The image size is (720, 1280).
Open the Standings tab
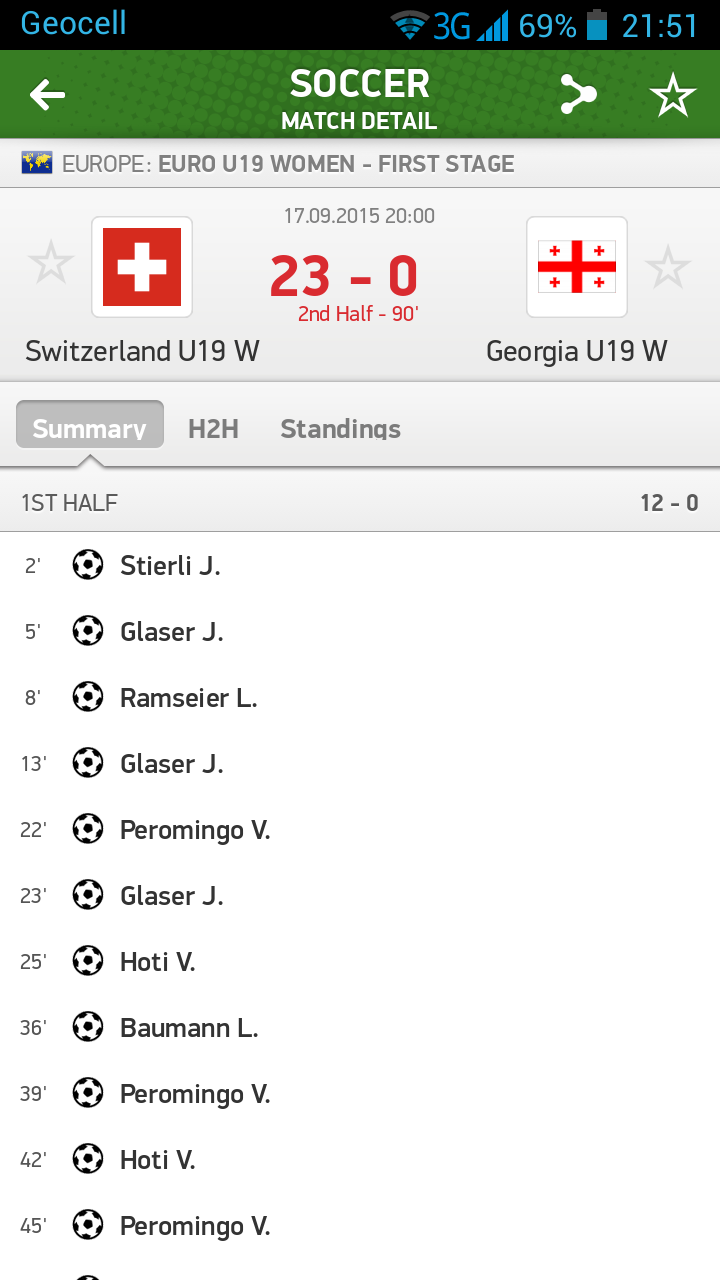click(340, 428)
